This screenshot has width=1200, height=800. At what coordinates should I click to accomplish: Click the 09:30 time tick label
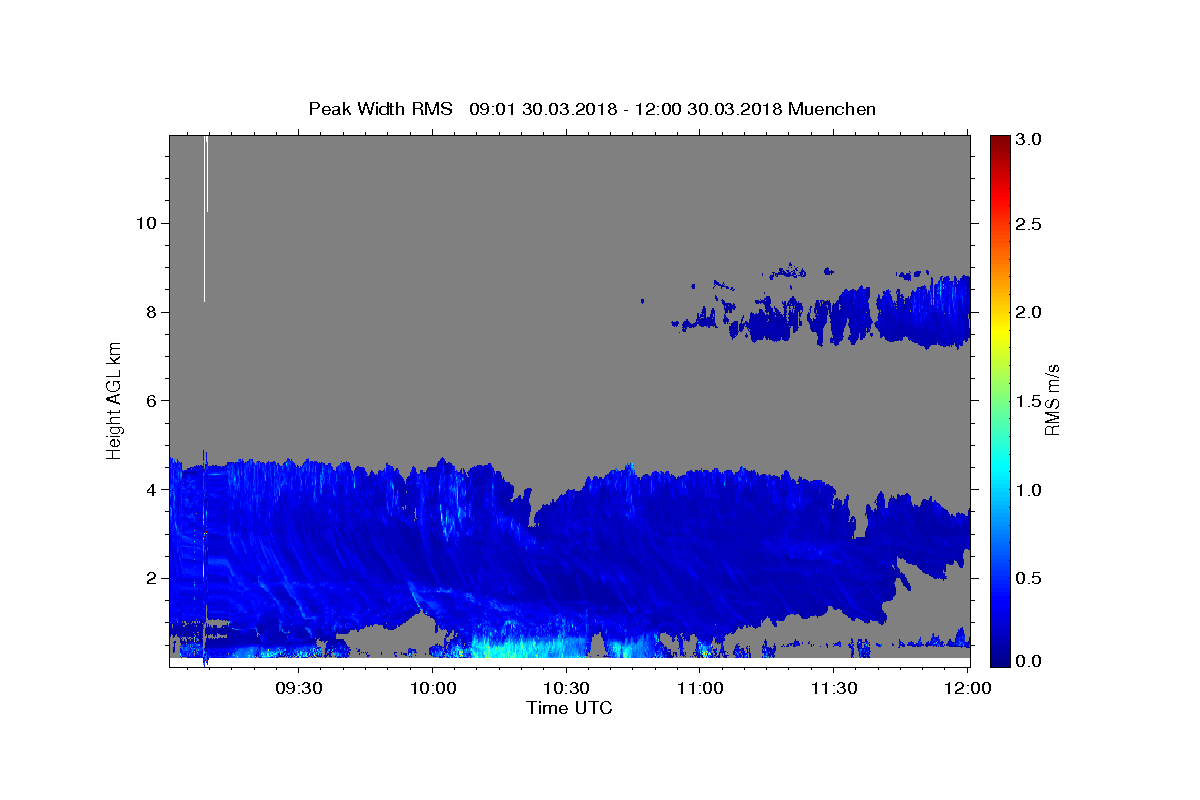(x=298, y=688)
